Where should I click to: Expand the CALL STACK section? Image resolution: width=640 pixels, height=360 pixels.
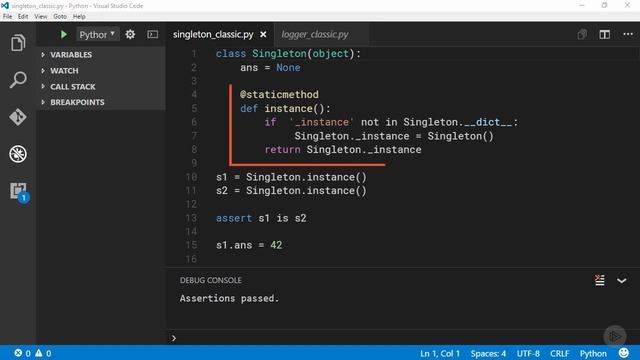click(x=73, y=87)
